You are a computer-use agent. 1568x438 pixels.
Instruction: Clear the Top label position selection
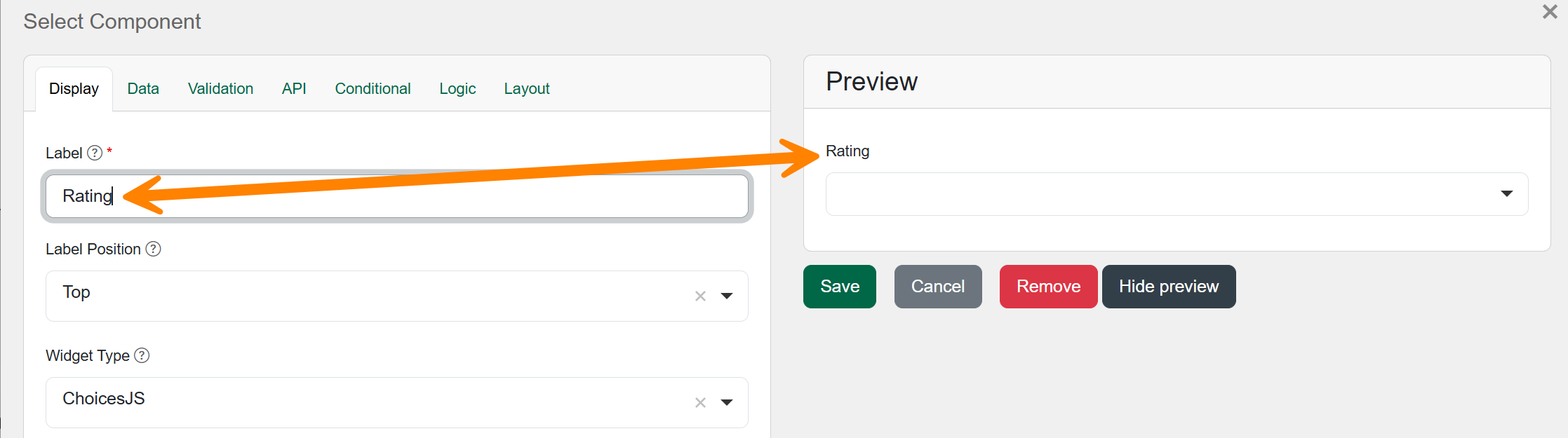point(700,296)
